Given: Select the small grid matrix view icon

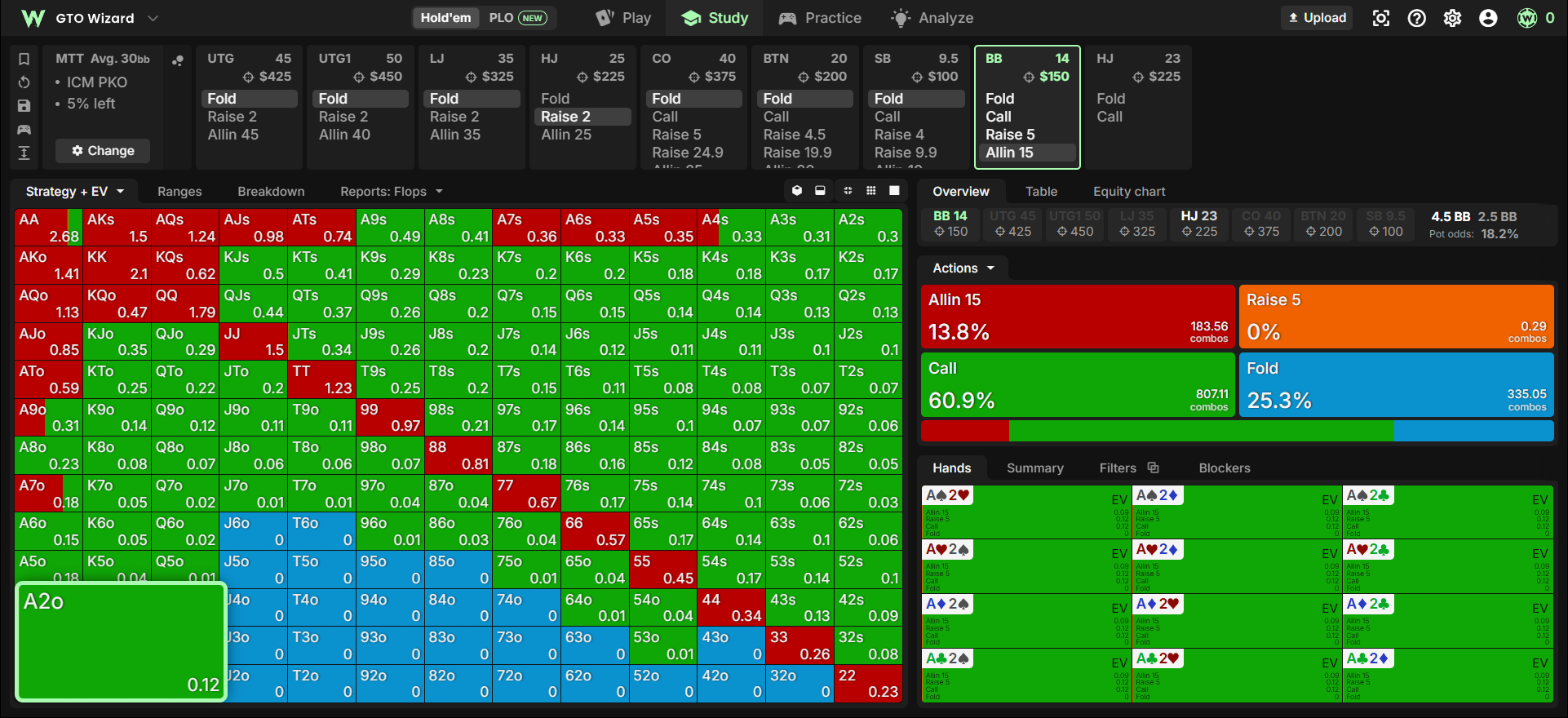Looking at the screenshot, I should click(871, 191).
